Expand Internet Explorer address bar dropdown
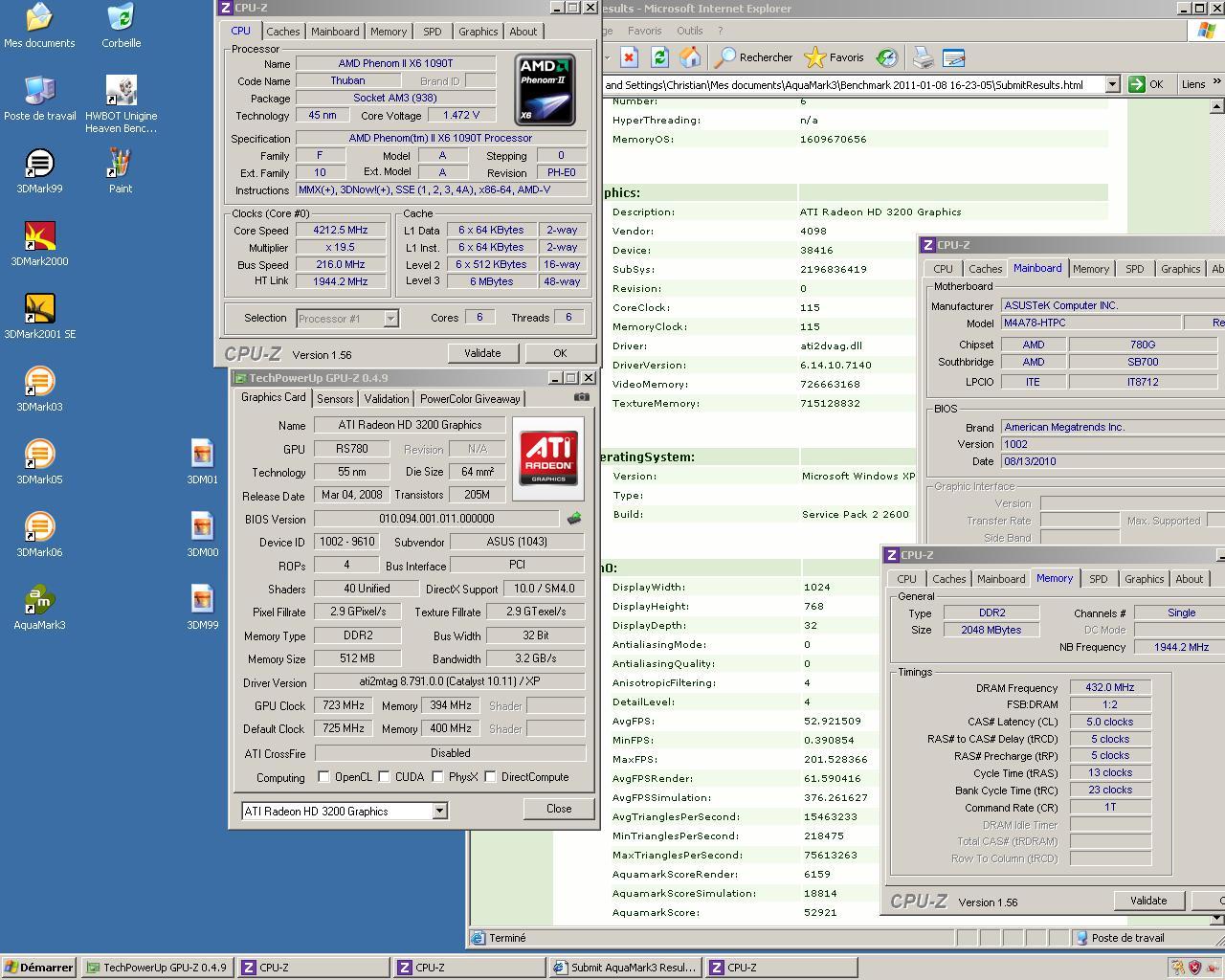1225x980 pixels. [1112, 84]
